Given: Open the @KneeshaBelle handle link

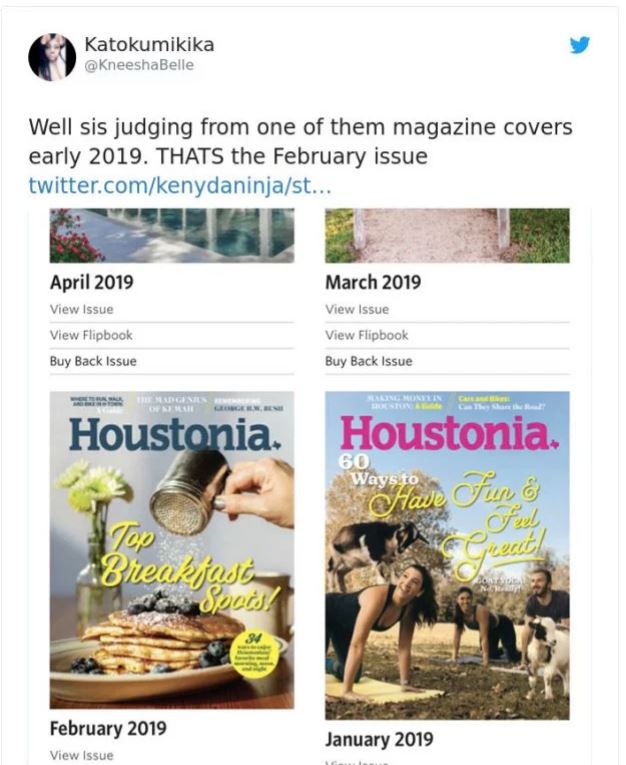Looking at the screenshot, I should click(139, 66).
